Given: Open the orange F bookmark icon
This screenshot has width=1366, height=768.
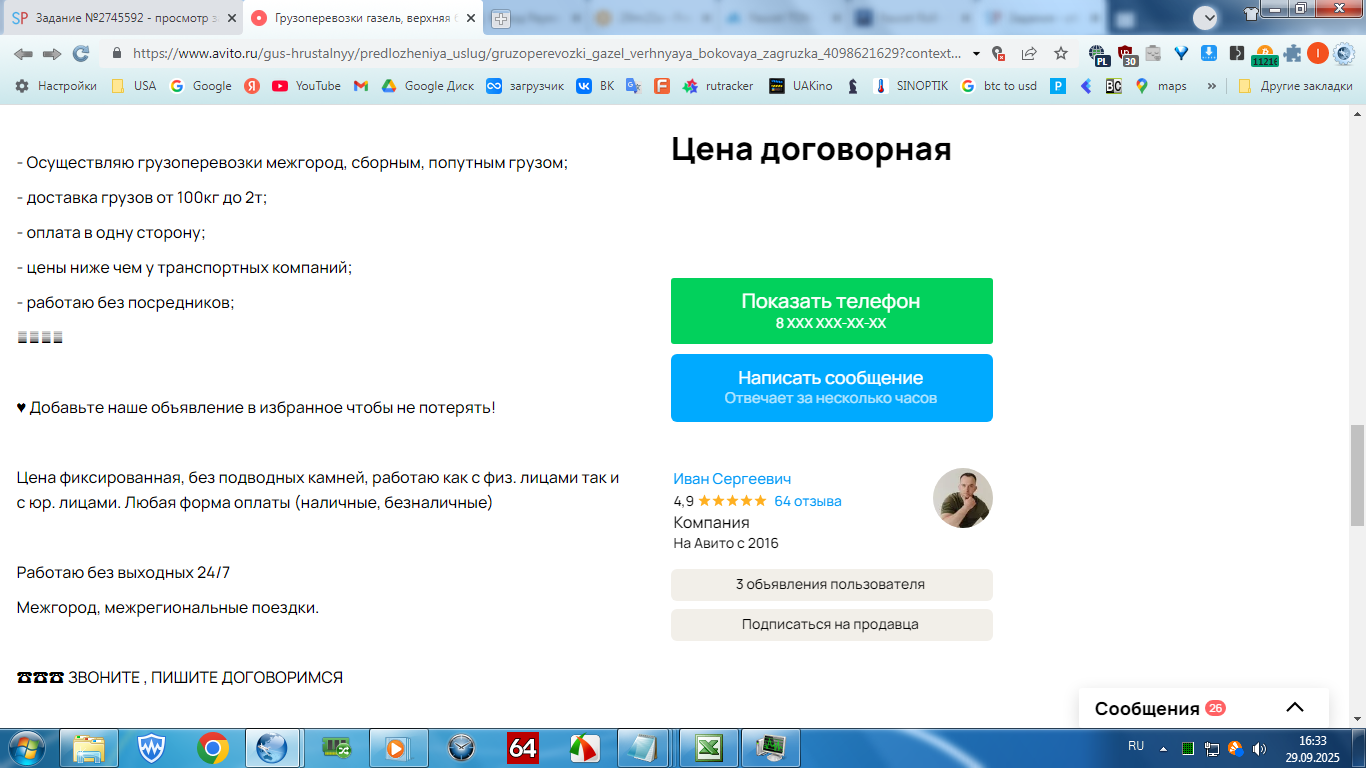Looking at the screenshot, I should click(661, 86).
